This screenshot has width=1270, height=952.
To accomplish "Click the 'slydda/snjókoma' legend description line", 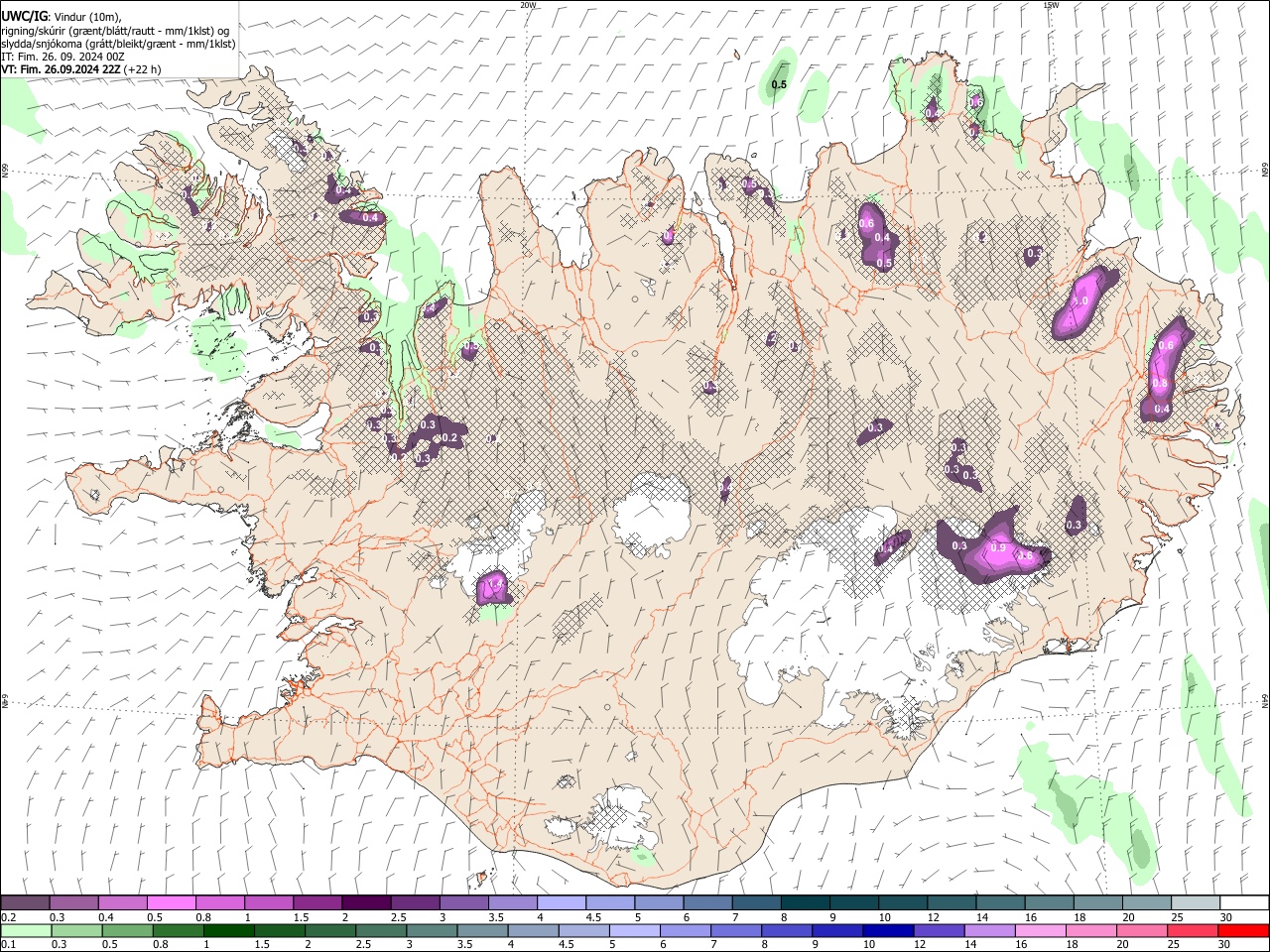I will pos(118,44).
